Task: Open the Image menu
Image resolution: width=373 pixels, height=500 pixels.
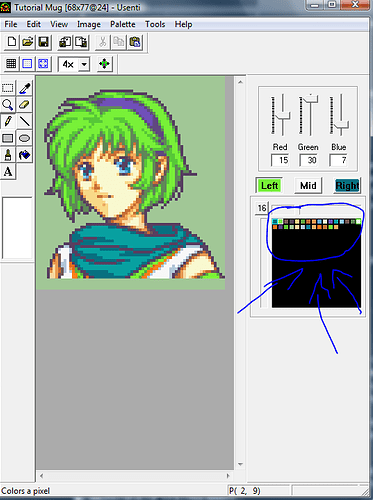Action: coord(89,24)
